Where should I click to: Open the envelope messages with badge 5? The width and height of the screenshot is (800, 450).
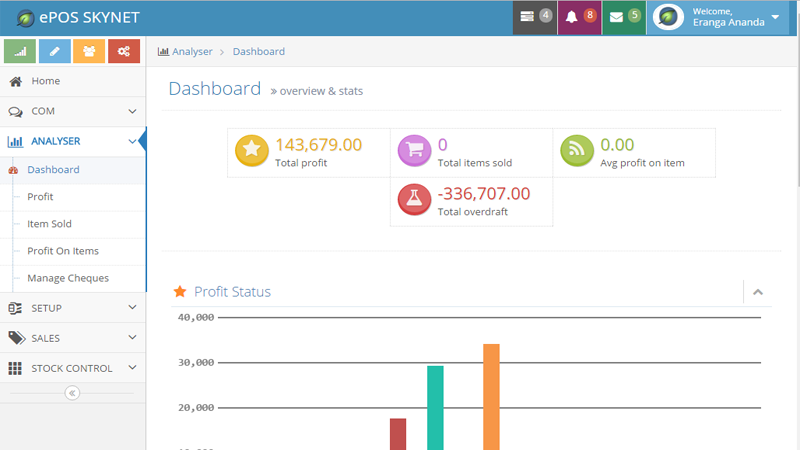point(624,17)
